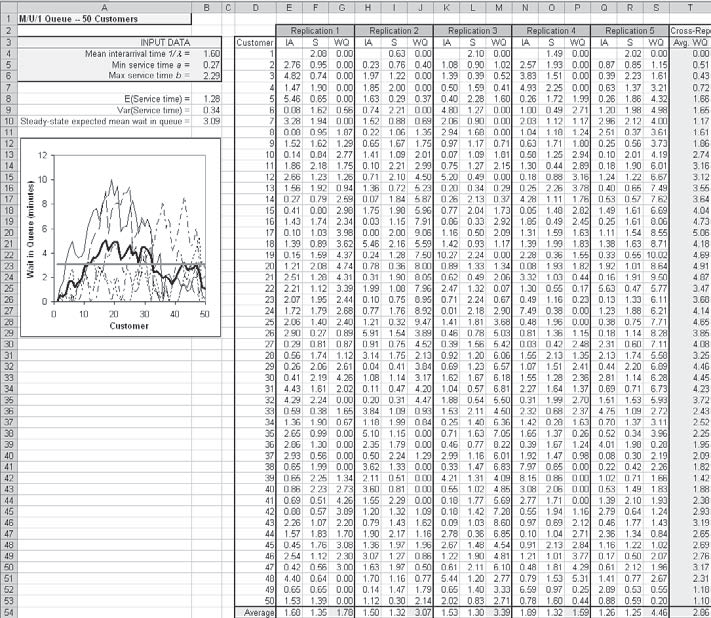
Task: Select Replication 2 WQ value 9.47
Action: [420, 322]
